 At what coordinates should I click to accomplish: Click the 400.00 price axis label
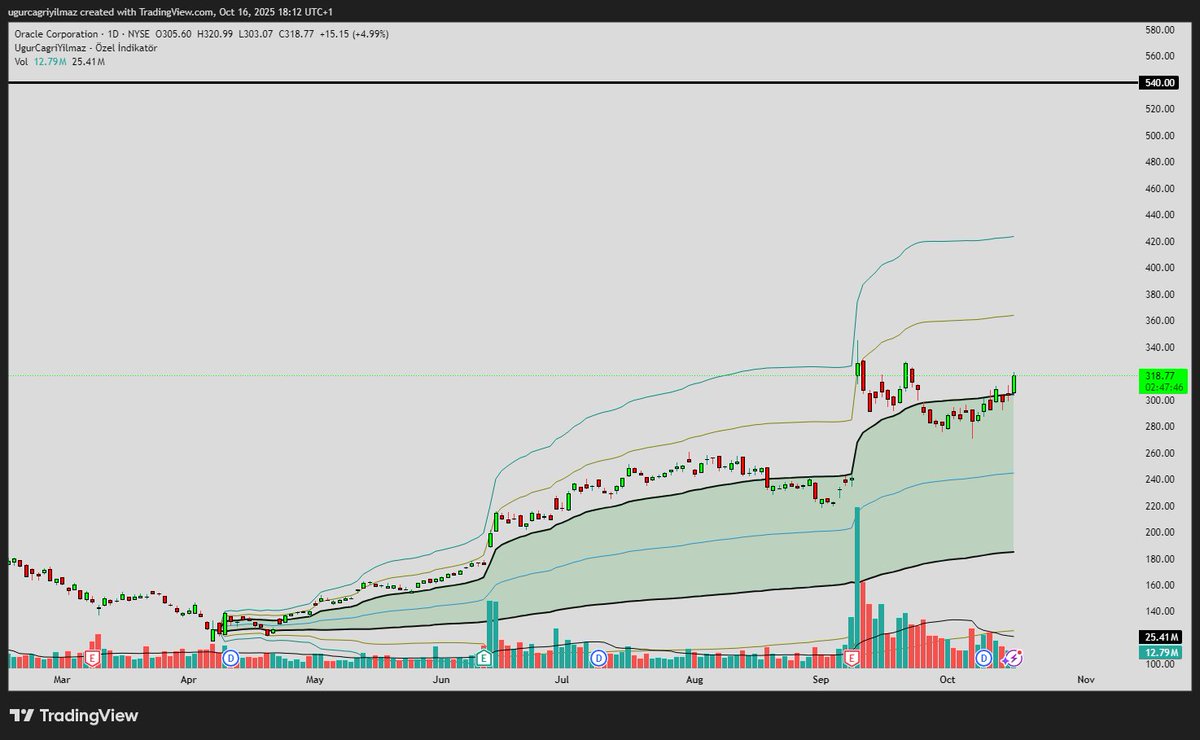coord(1159,268)
